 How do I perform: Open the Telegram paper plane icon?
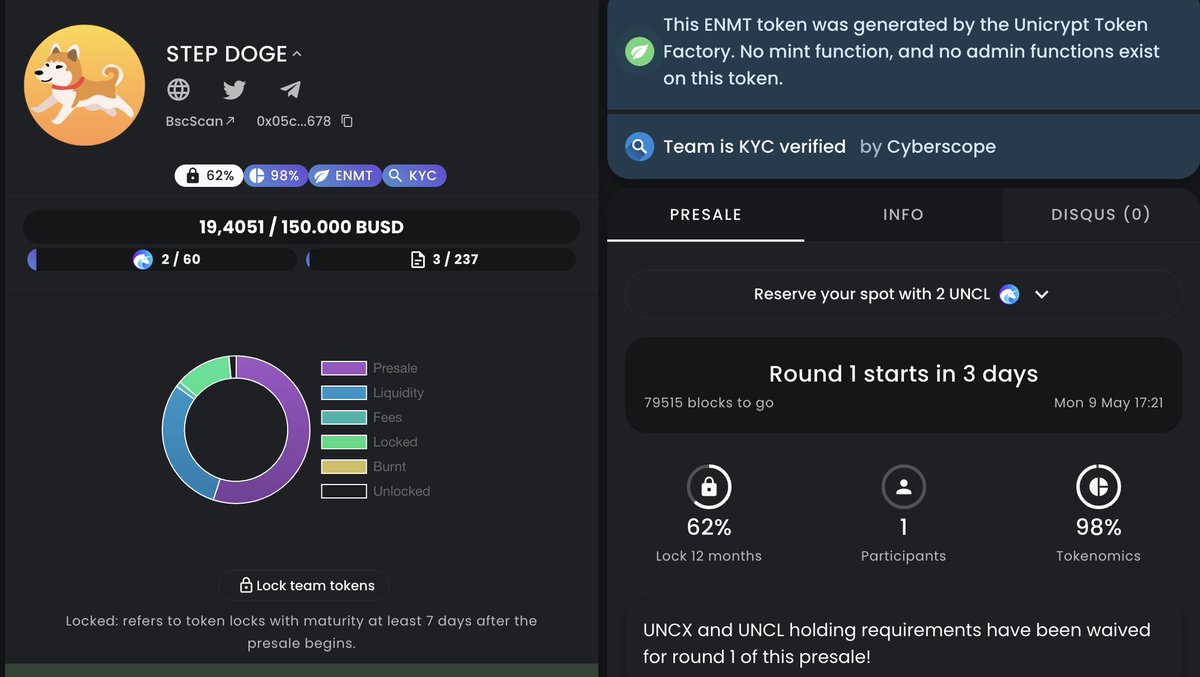(x=290, y=90)
